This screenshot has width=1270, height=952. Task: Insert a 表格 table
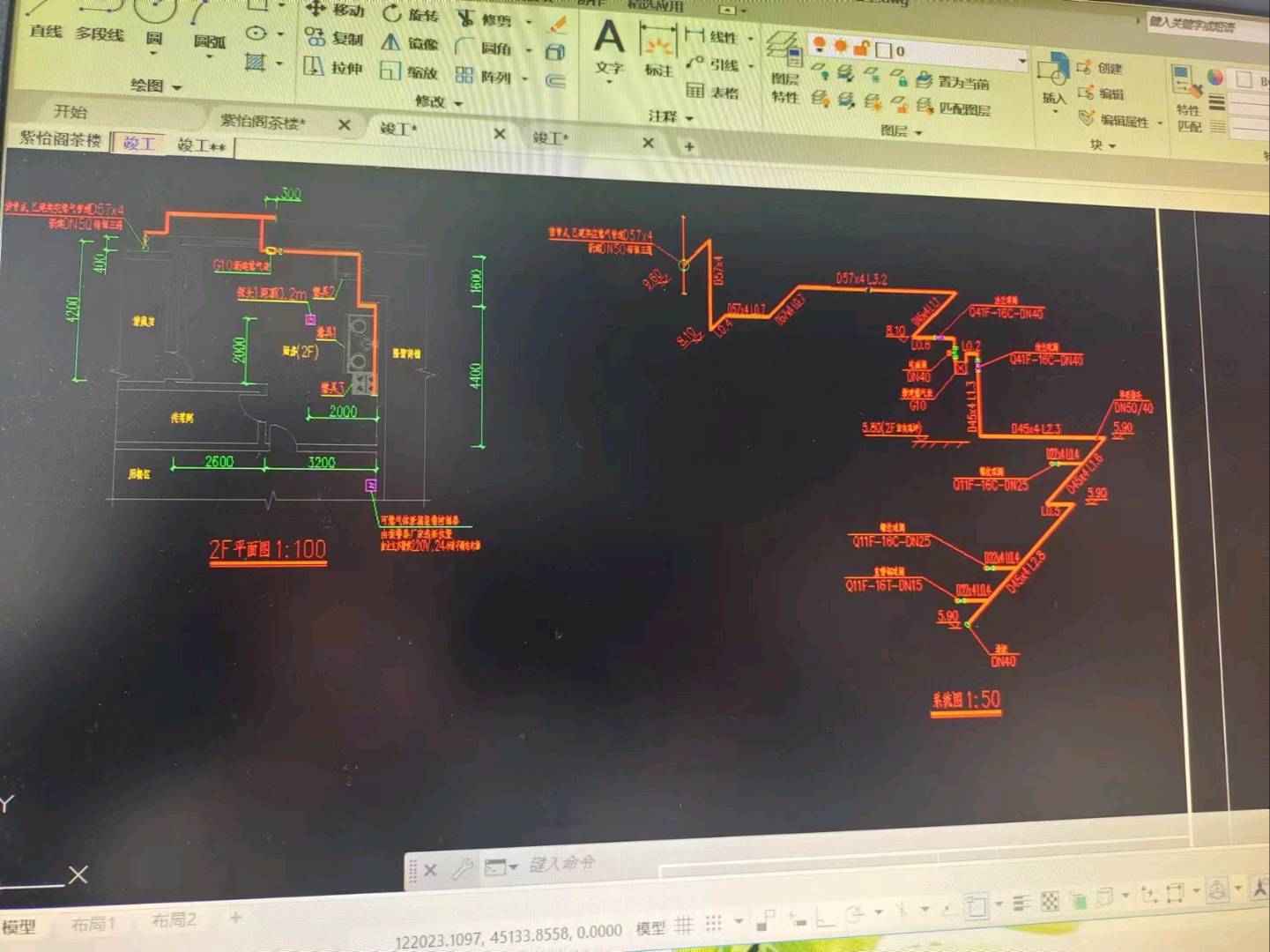(712, 91)
